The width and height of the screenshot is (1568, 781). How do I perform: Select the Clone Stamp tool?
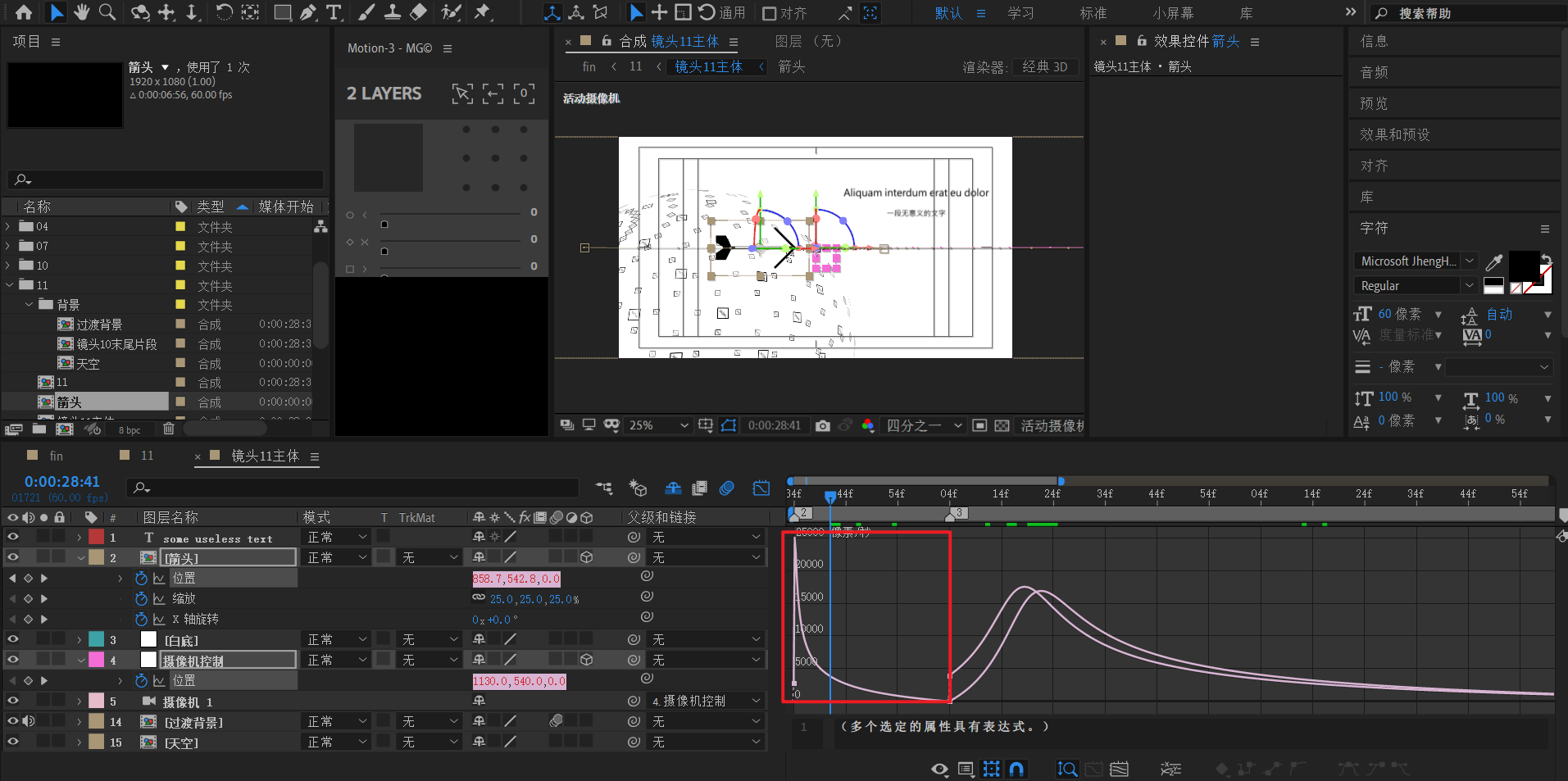tap(393, 12)
